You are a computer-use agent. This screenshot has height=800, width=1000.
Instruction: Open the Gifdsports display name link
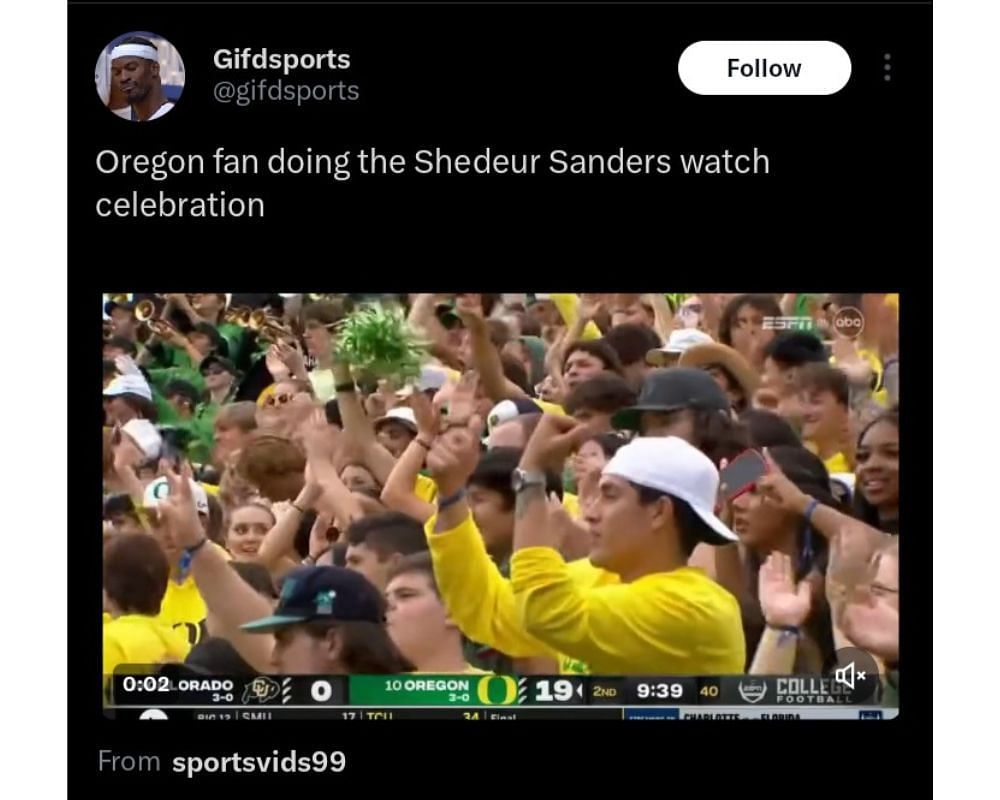(281, 59)
